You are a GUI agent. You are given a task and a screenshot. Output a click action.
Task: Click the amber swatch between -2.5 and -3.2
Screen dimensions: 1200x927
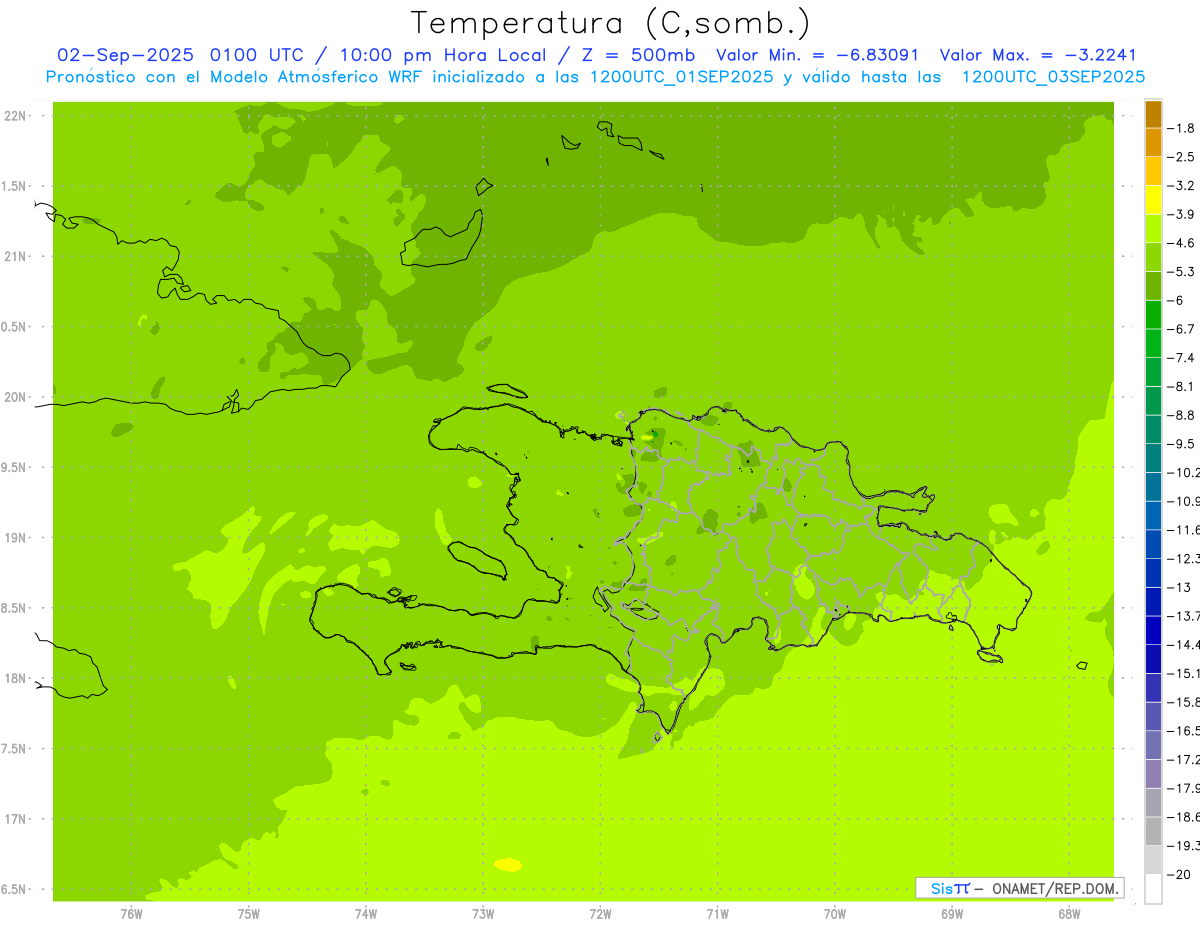pos(1153,171)
